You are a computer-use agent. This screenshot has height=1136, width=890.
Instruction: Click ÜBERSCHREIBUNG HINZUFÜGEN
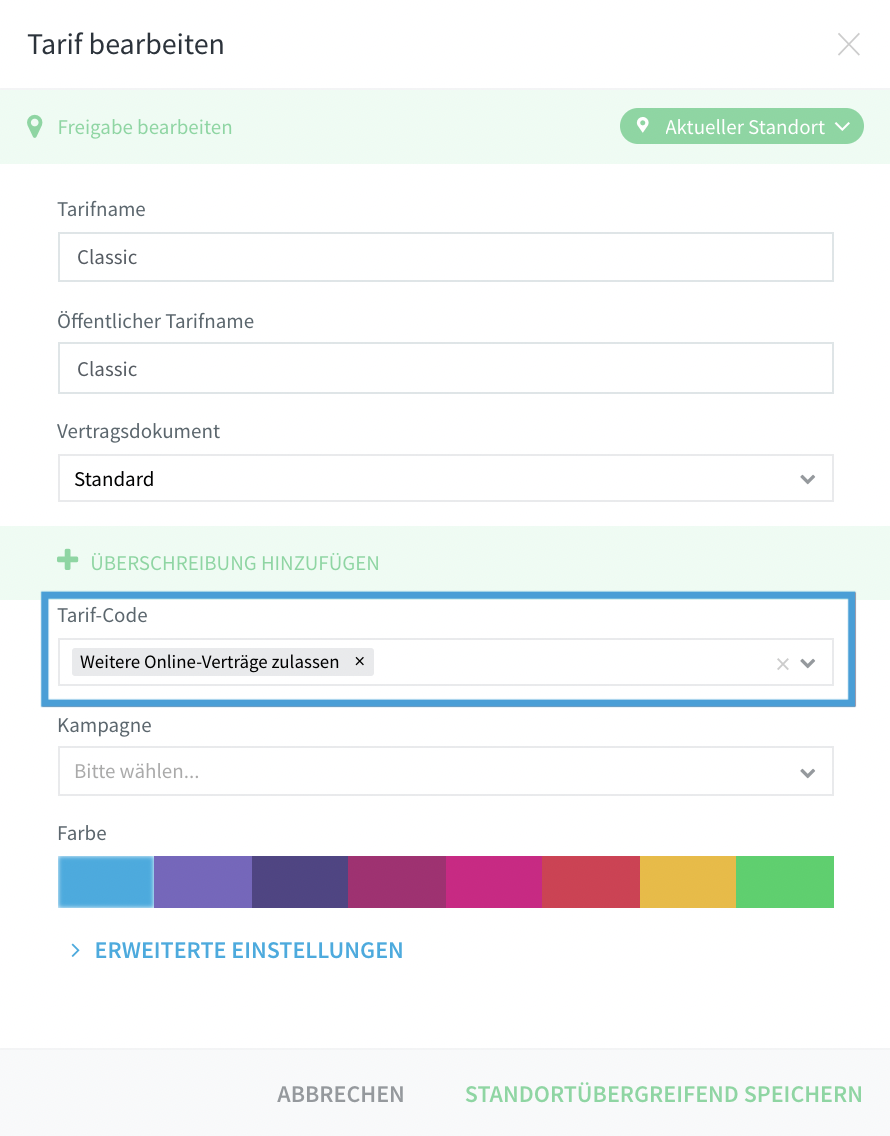point(235,563)
